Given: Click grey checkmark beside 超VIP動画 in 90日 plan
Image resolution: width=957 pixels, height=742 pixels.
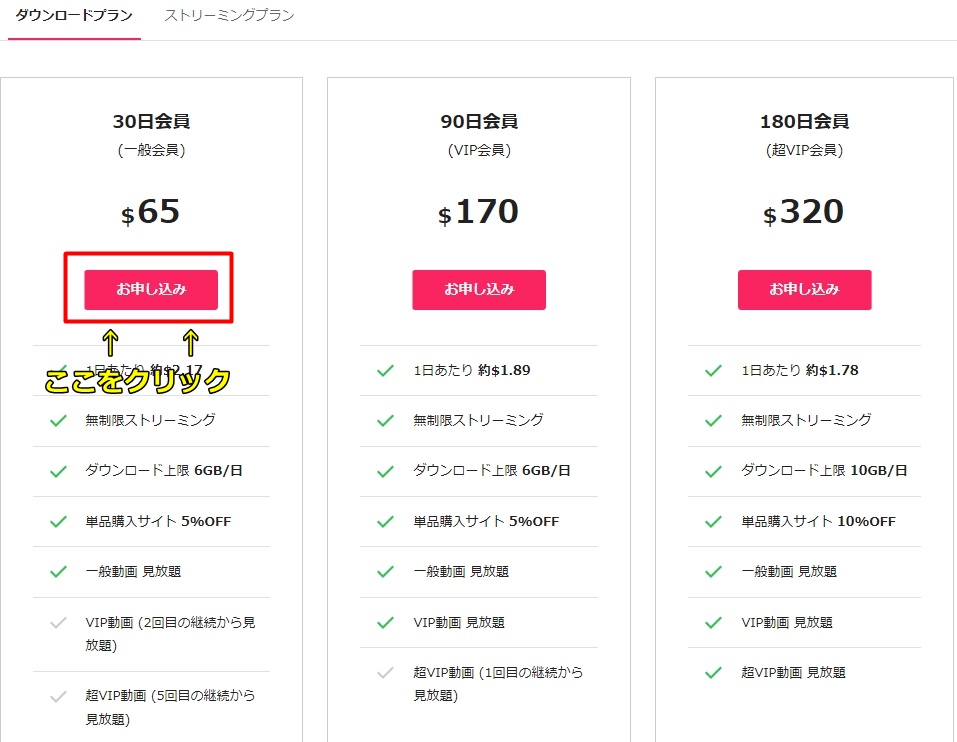Looking at the screenshot, I should tap(385, 673).
